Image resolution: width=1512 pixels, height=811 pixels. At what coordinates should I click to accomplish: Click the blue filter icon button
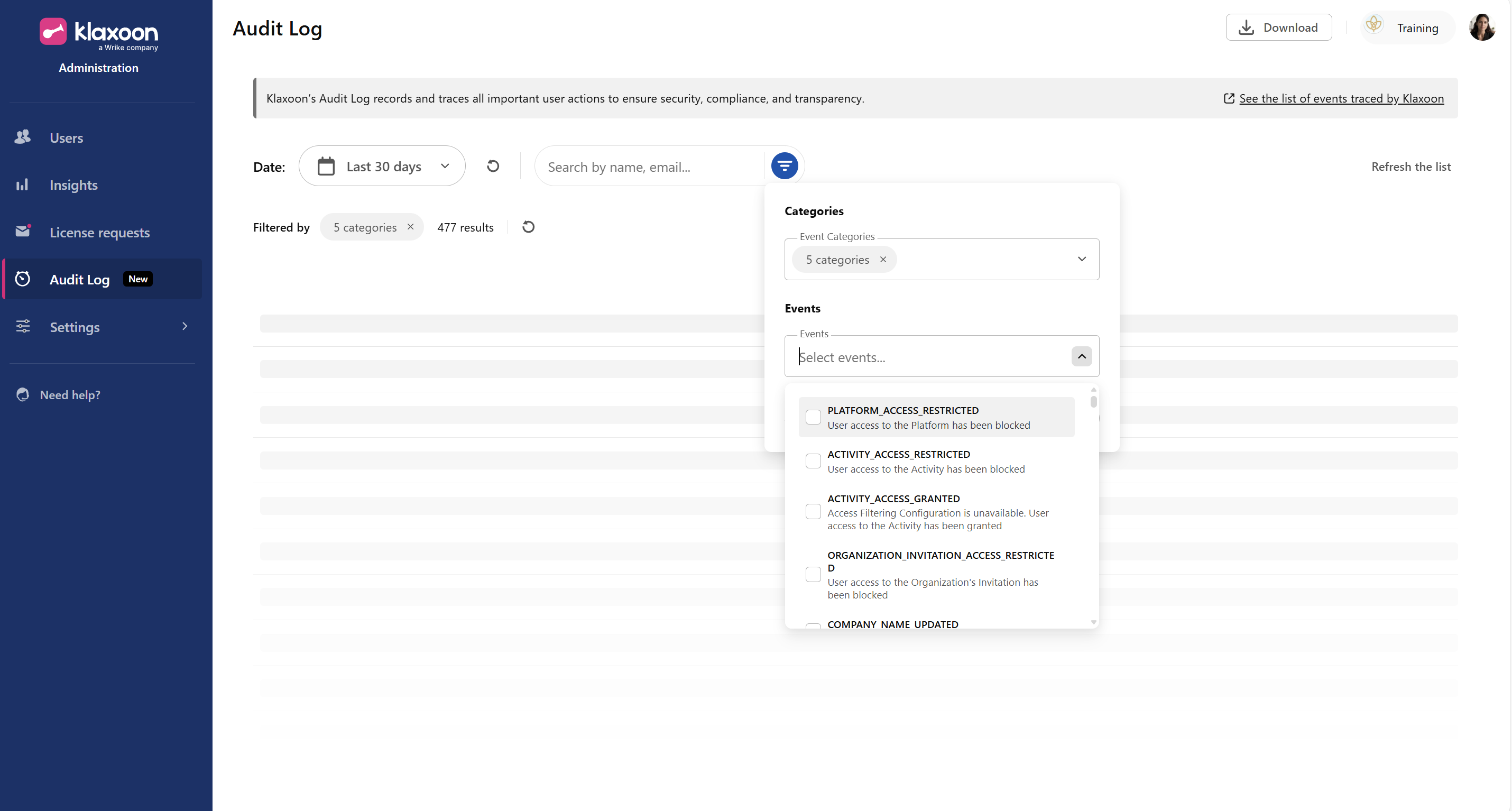tap(784, 166)
